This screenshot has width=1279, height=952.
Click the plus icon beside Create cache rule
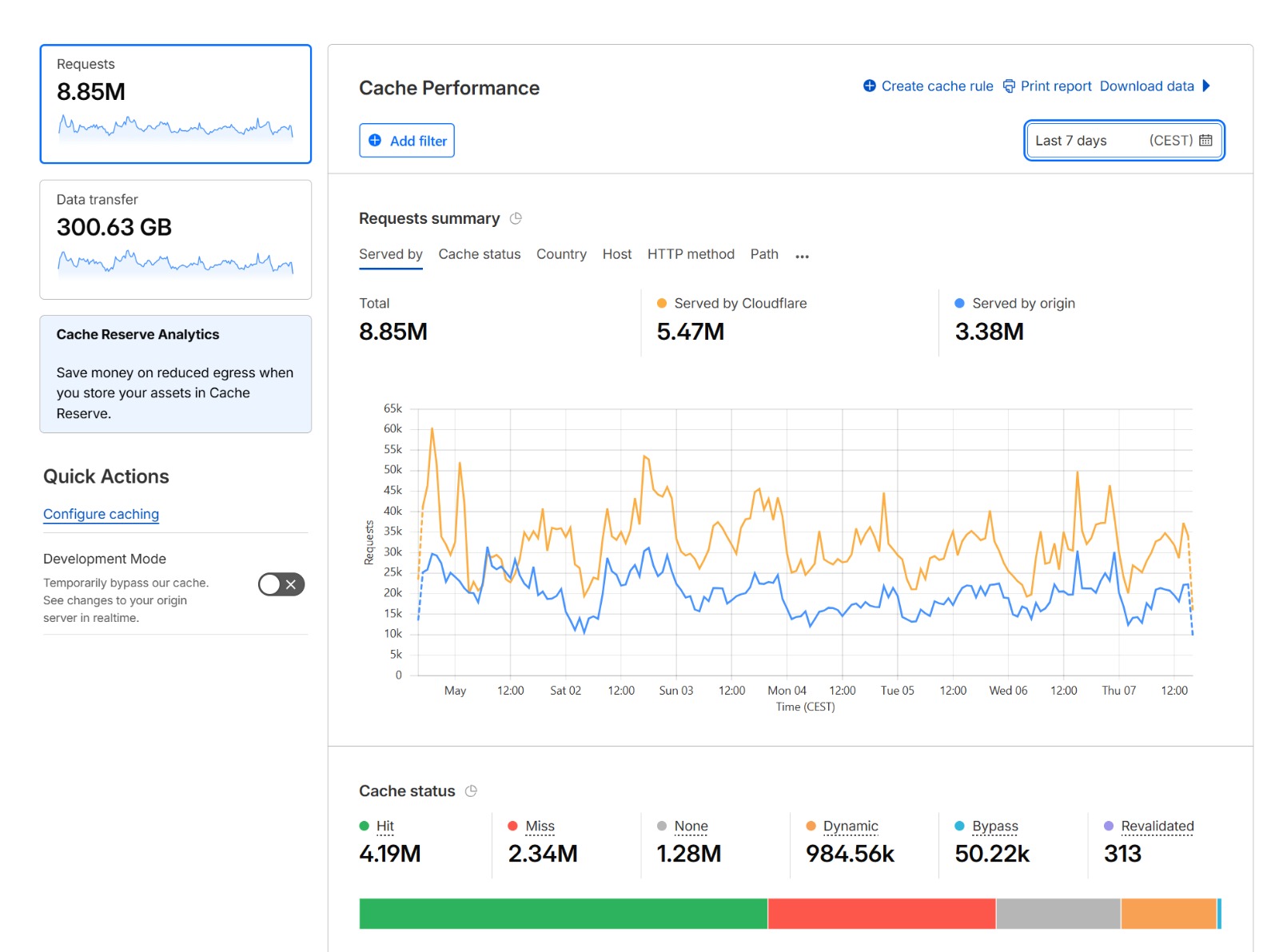click(x=870, y=86)
